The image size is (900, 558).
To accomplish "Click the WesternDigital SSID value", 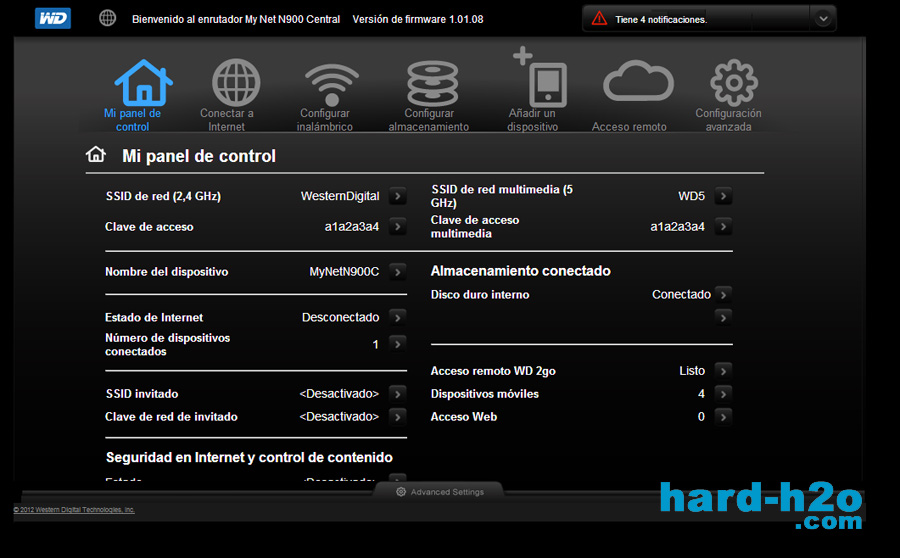I will tap(340, 196).
